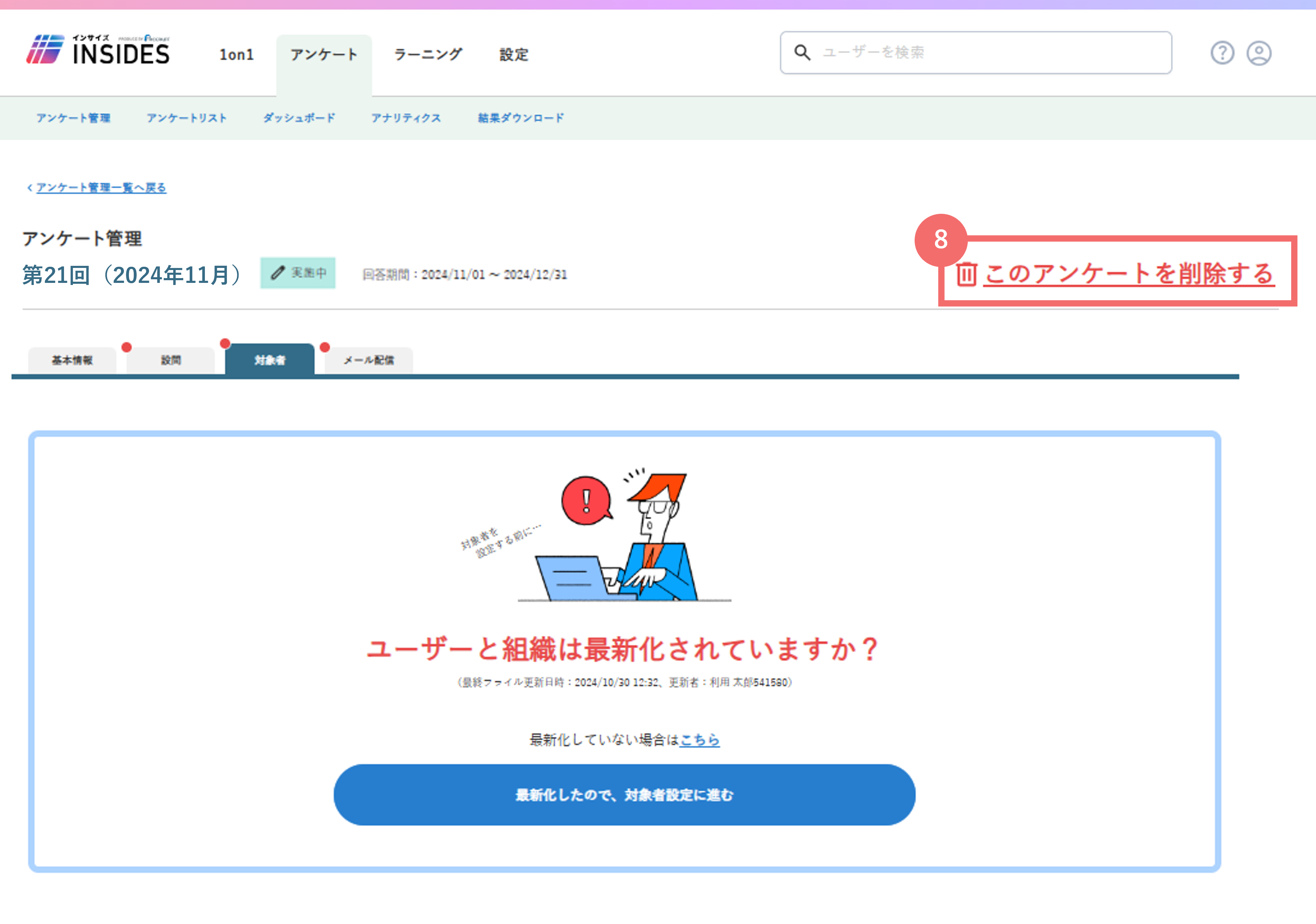Screen dimensions: 1316x924
Task: Click the back chevron before アンケート管理一覧へ戻る
Action: (30, 187)
